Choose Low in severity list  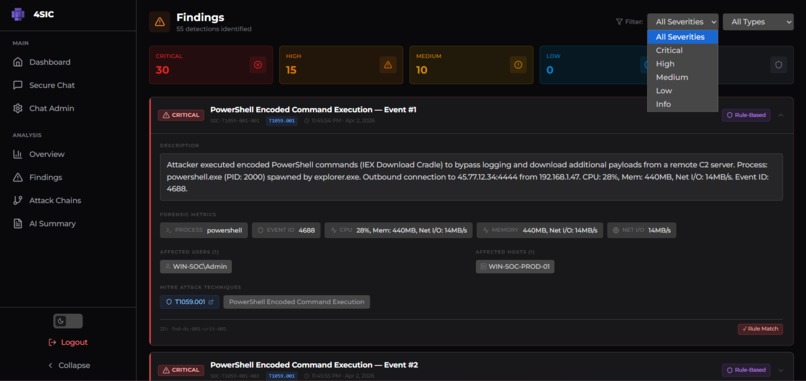pos(682,90)
